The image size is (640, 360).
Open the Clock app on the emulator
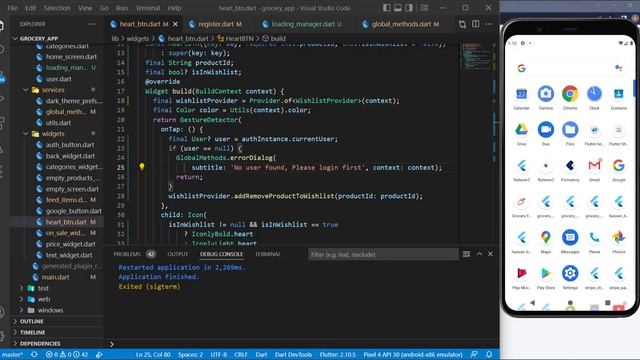tap(594, 94)
